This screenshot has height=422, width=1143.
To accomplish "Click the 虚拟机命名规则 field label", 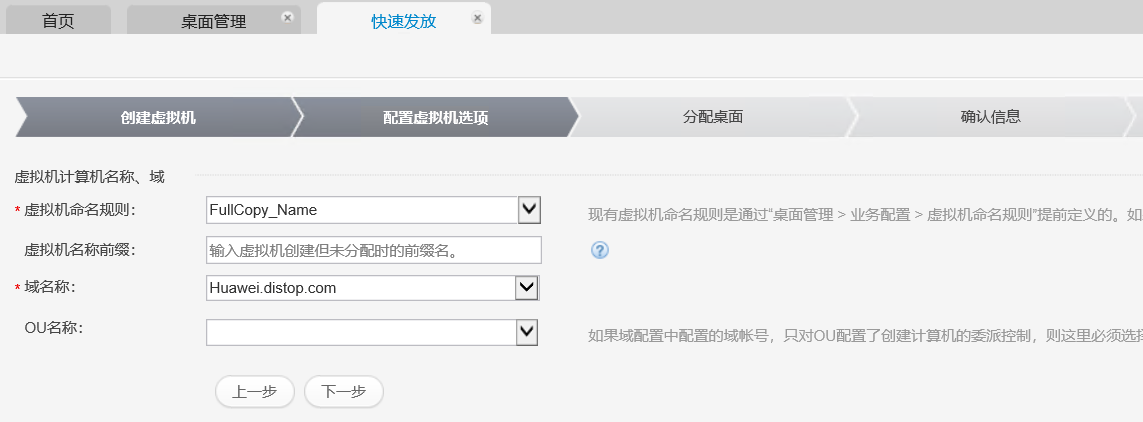I will click(x=80, y=210).
